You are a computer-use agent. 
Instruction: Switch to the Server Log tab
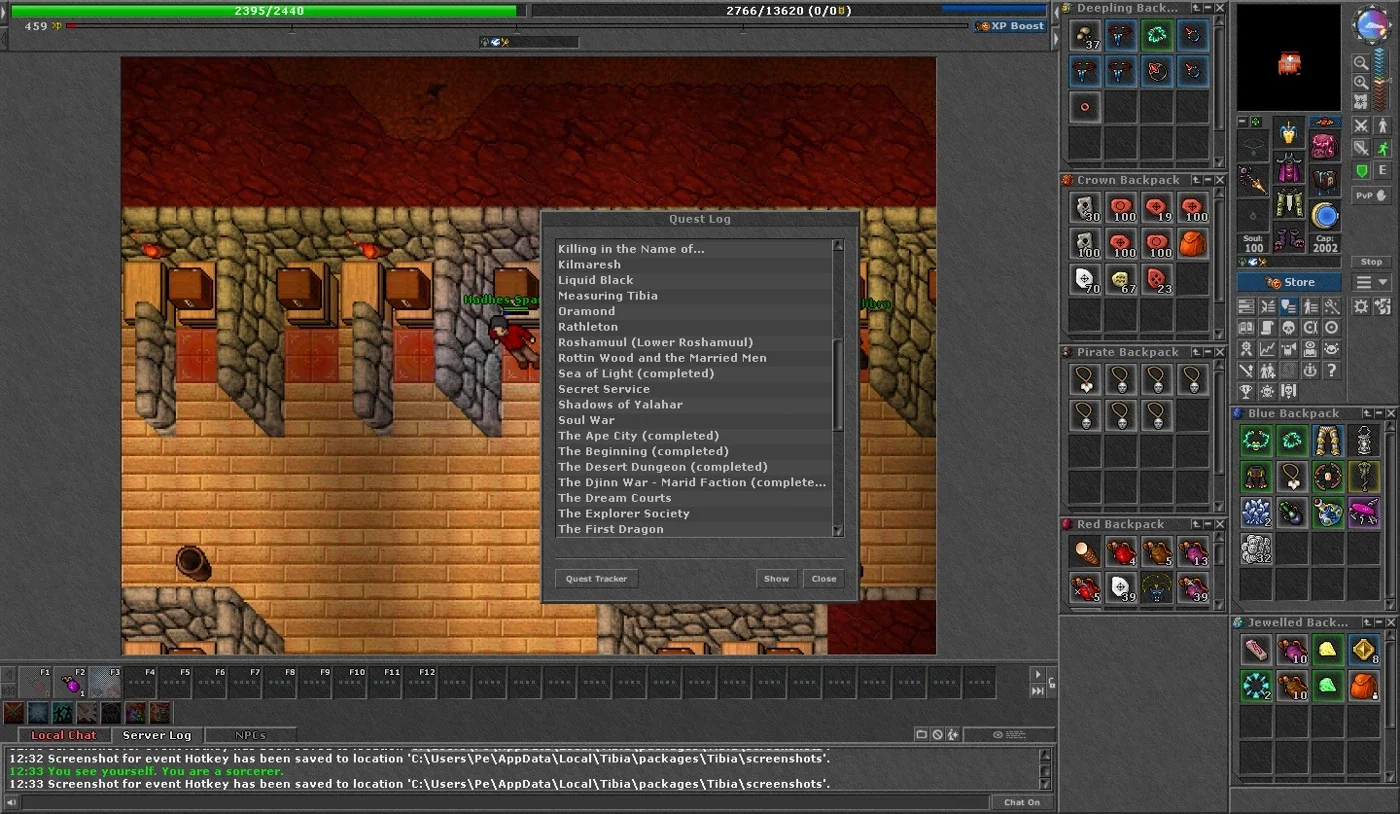pos(157,735)
